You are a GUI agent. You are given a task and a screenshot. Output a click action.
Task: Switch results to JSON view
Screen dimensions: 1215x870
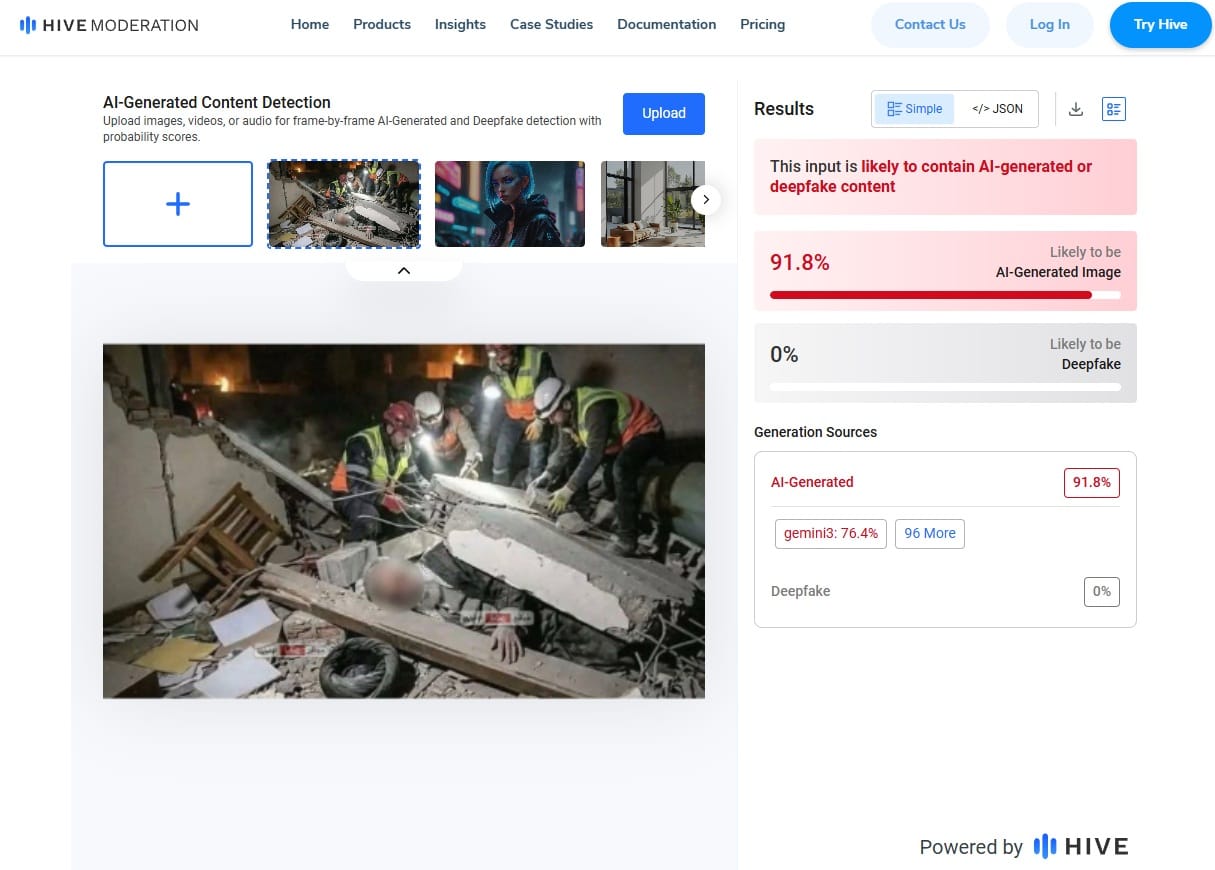pyautogui.click(x=997, y=109)
